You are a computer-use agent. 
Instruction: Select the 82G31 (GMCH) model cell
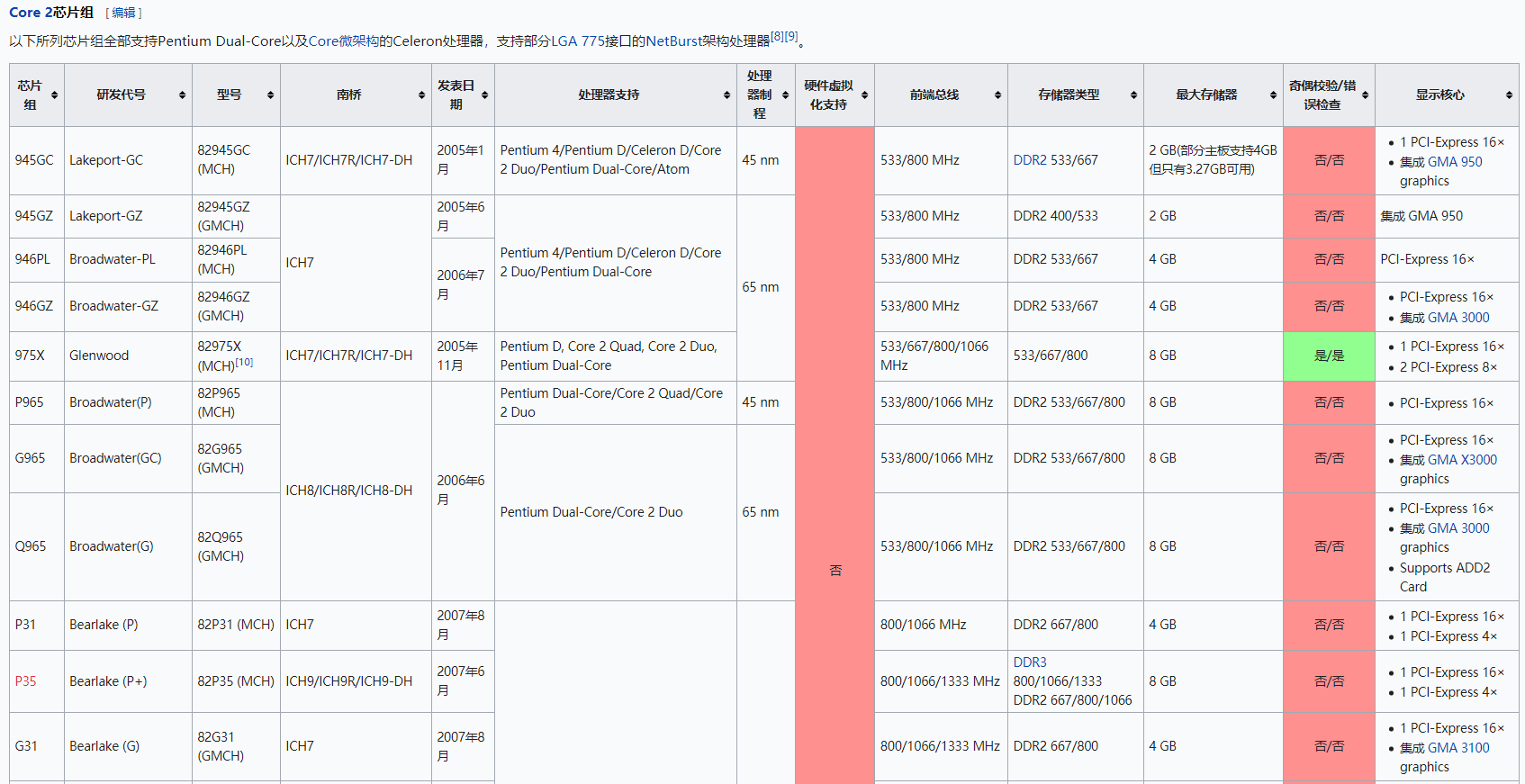[x=236, y=746]
